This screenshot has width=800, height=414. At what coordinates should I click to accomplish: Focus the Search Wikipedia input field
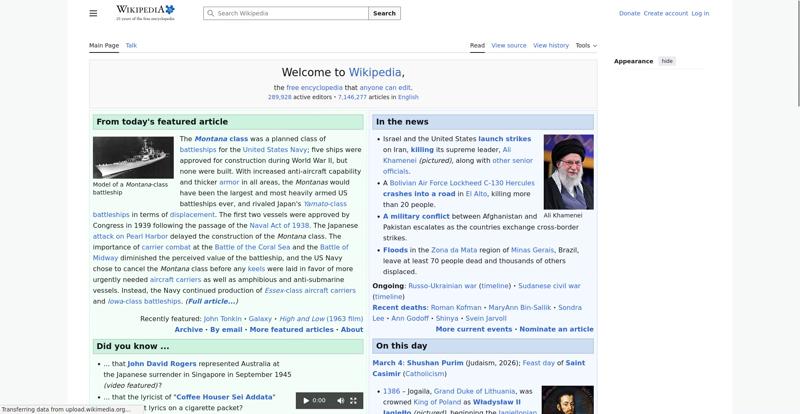click(x=290, y=14)
